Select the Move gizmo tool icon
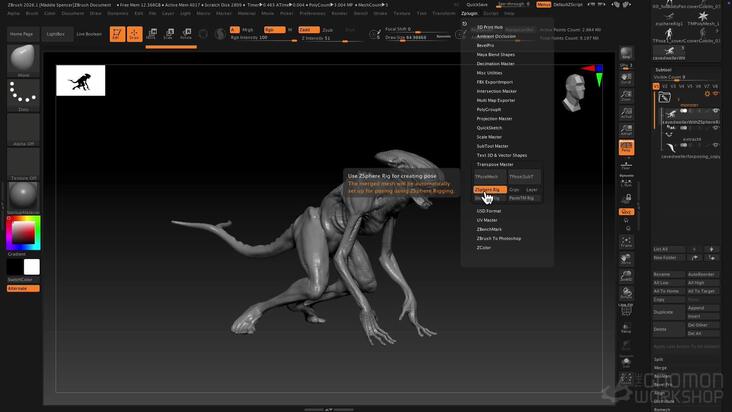 click(151, 34)
